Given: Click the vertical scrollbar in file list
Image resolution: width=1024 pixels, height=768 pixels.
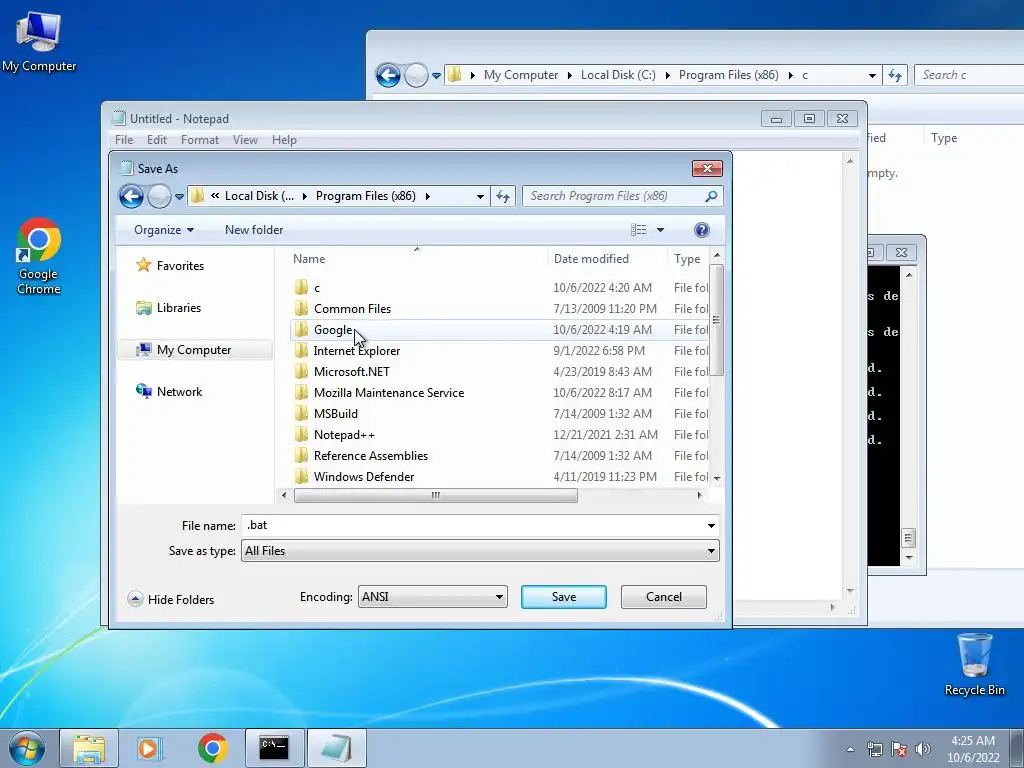Looking at the screenshot, I should pyautogui.click(x=716, y=320).
